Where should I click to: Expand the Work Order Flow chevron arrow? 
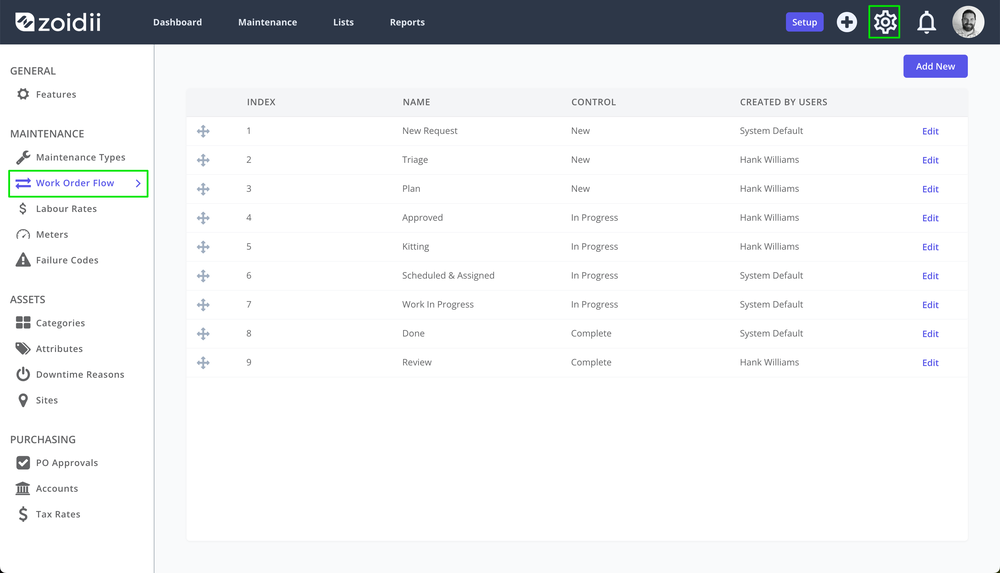138,183
